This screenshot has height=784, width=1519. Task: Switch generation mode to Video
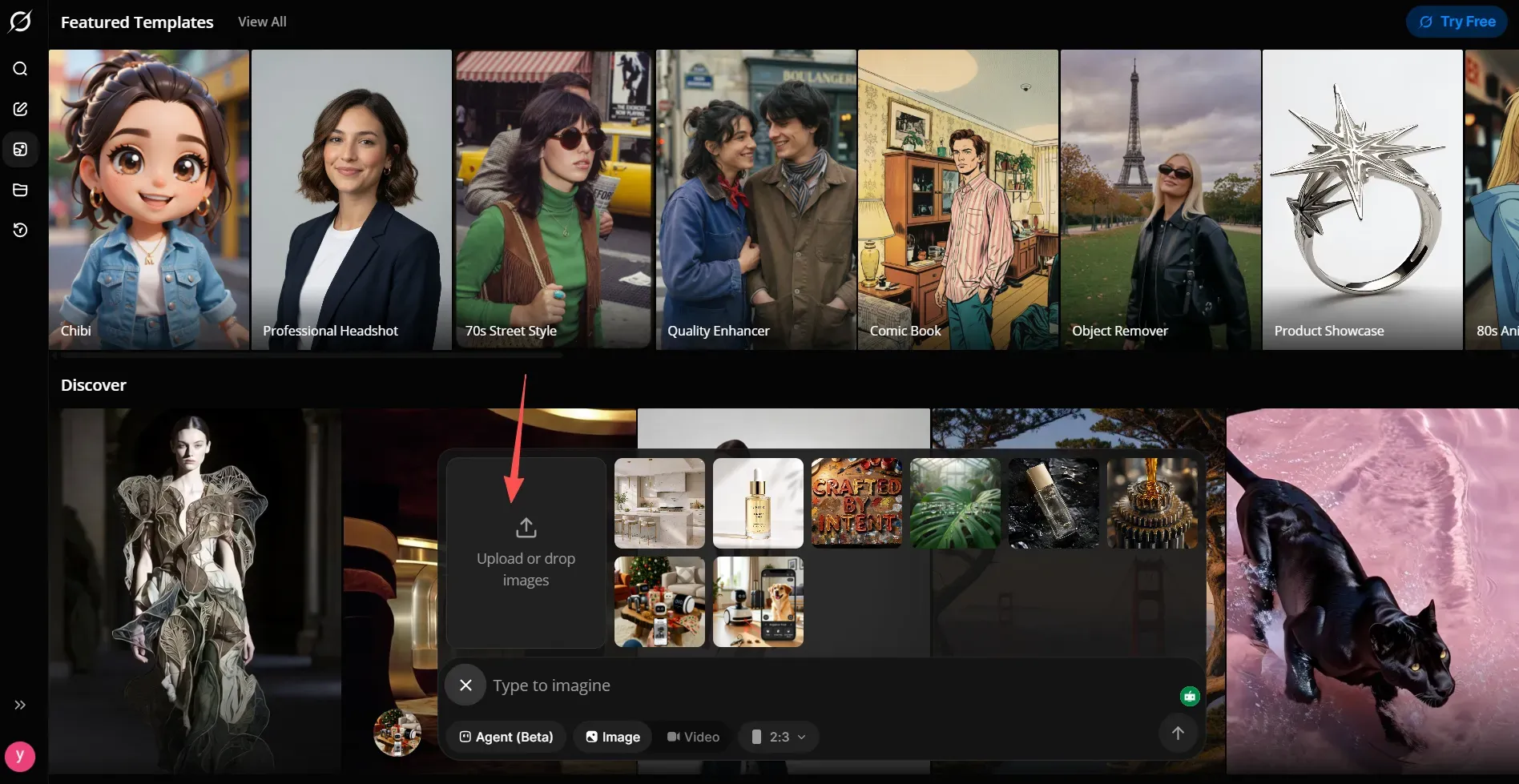(693, 737)
